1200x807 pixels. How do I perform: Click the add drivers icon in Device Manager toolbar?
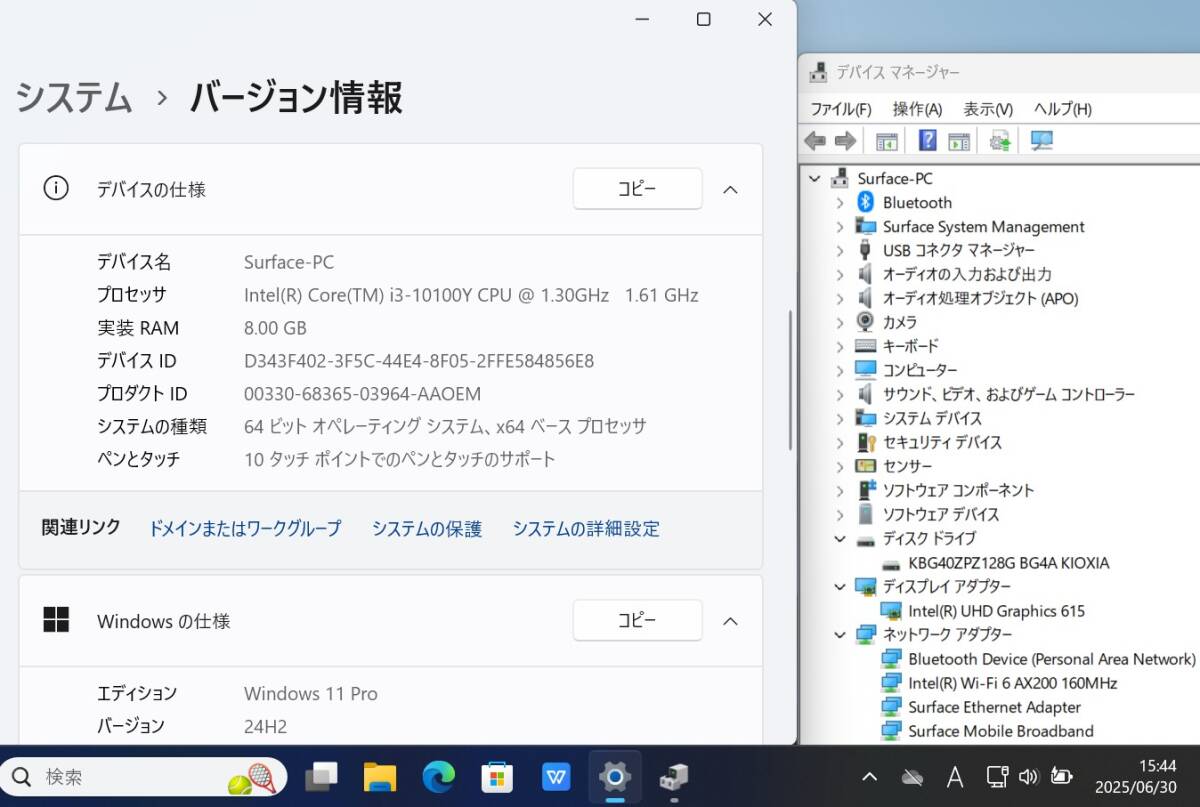pos(1000,141)
